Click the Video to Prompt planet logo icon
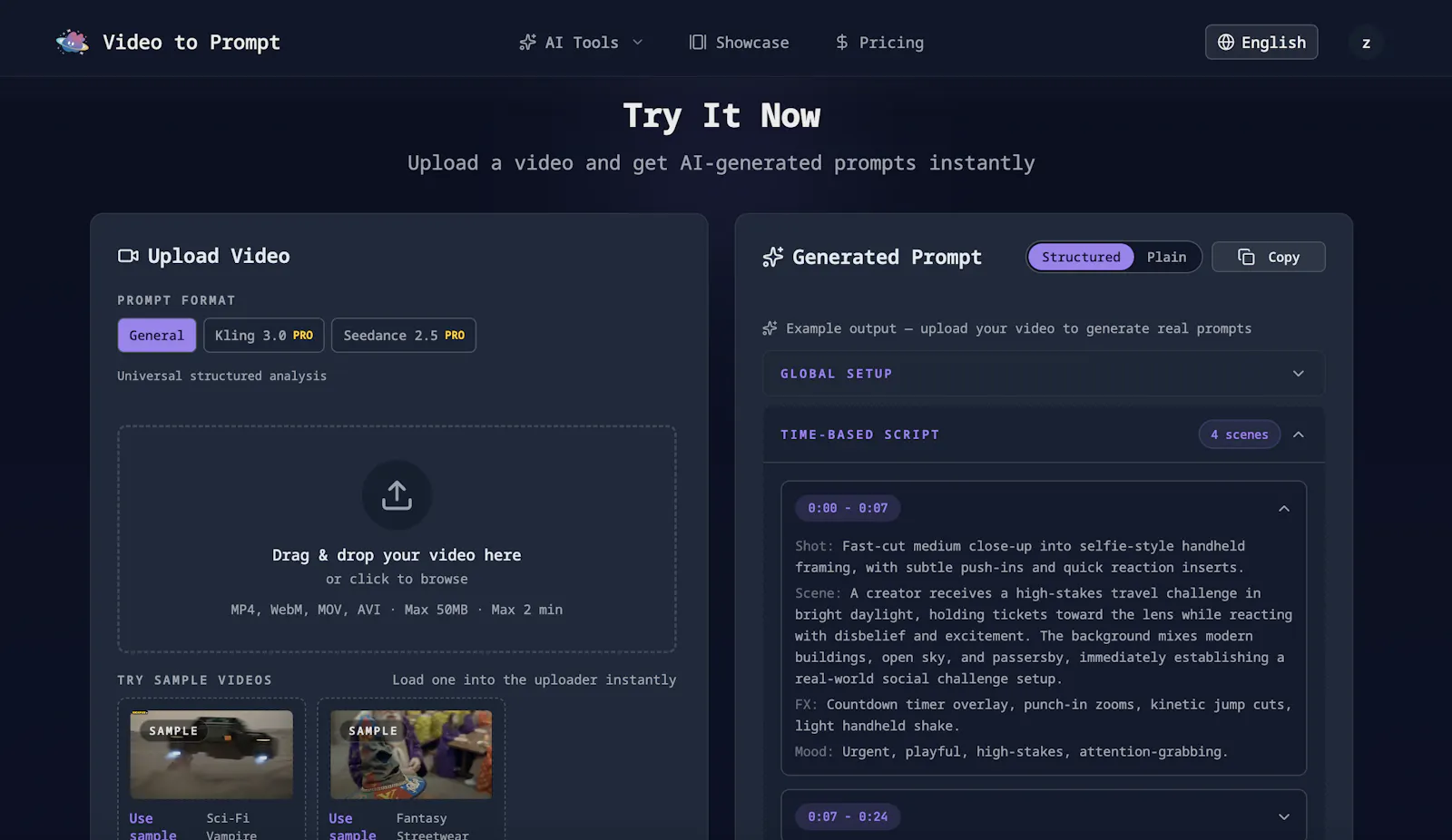This screenshot has height=840, width=1452. [x=72, y=42]
